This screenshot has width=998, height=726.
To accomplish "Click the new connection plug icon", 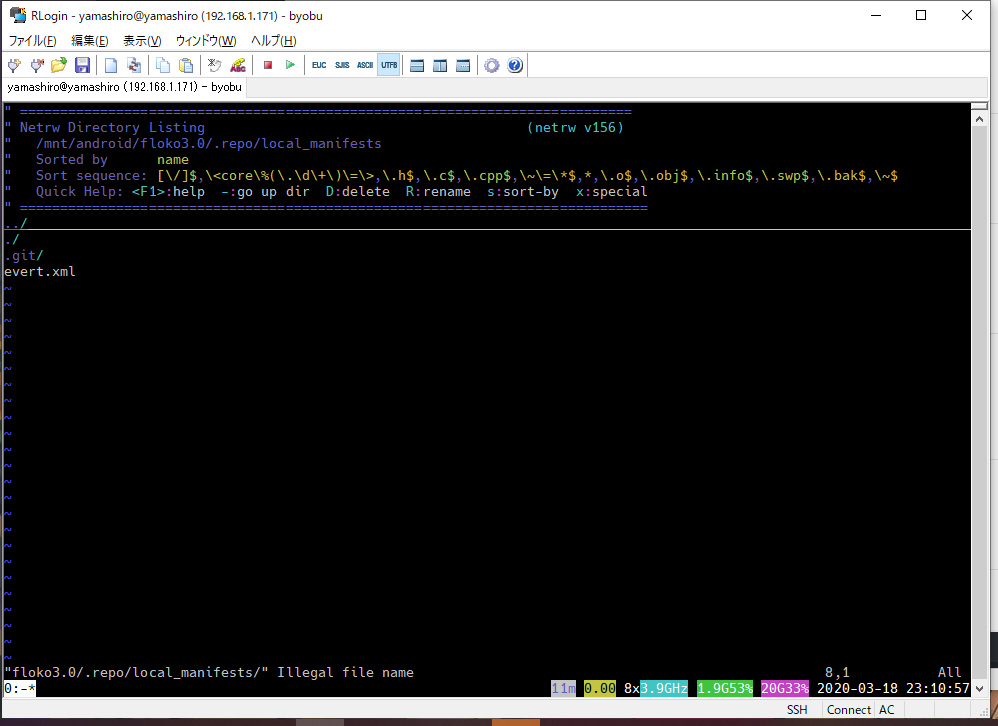I will (x=14, y=65).
